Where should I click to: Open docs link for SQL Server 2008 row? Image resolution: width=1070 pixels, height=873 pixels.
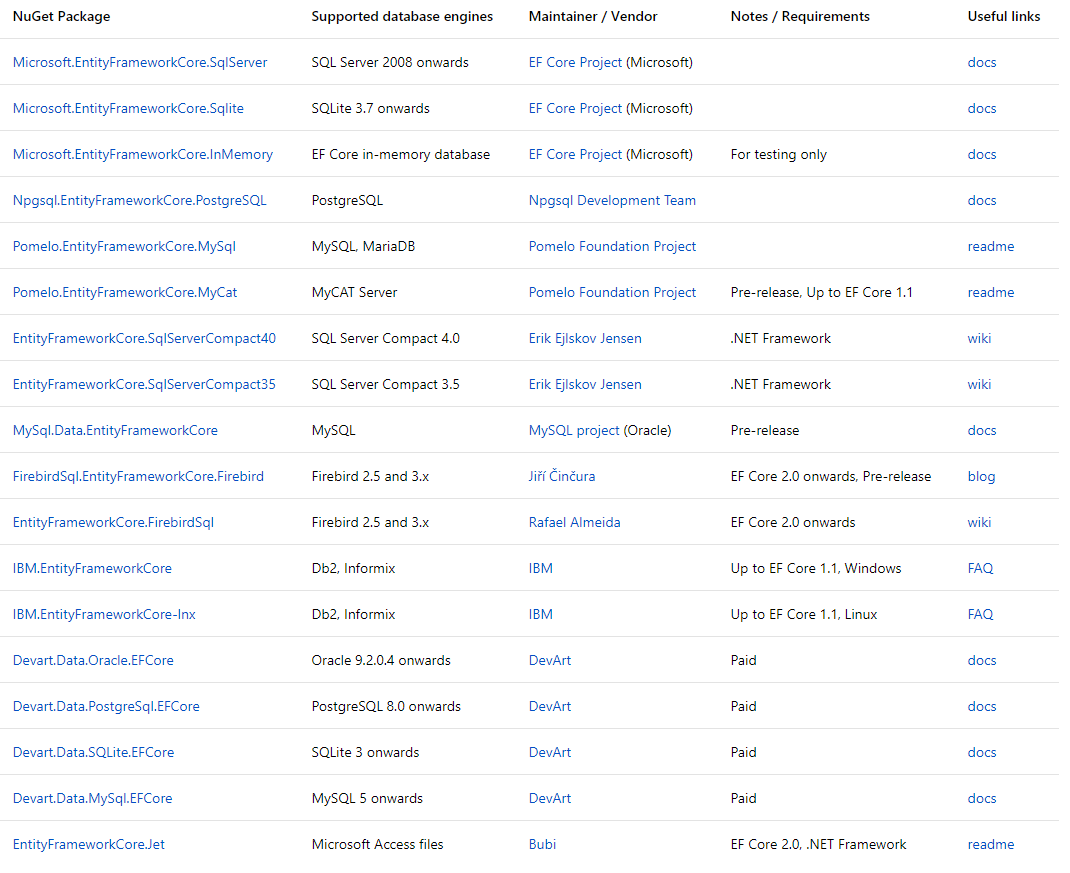click(x=981, y=62)
